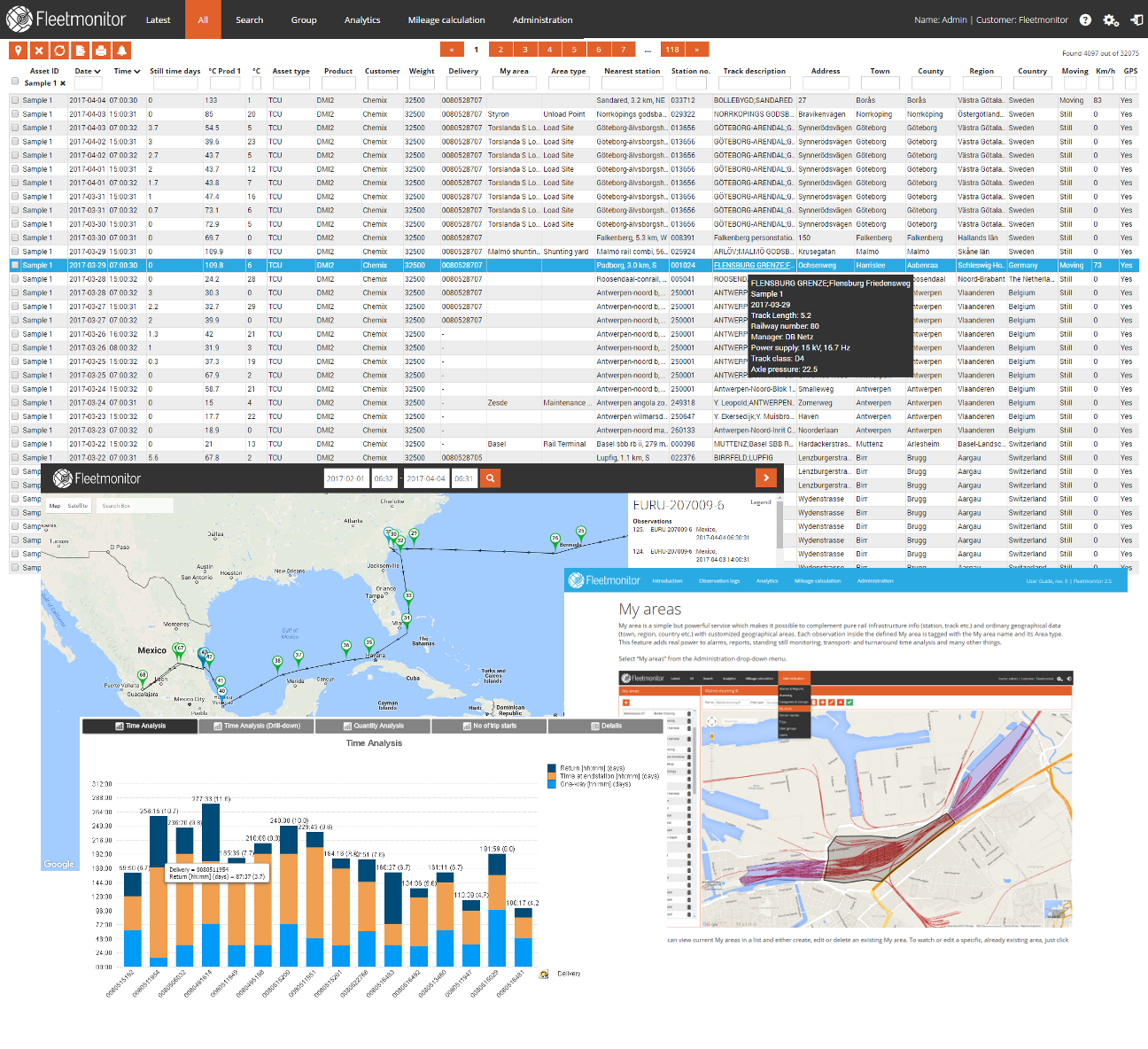Image resolution: width=1148 pixels, height=1049 pixels.
Task: Check the row dated 2017-03-31 07:00:32
Action: [x=15, y=210]
